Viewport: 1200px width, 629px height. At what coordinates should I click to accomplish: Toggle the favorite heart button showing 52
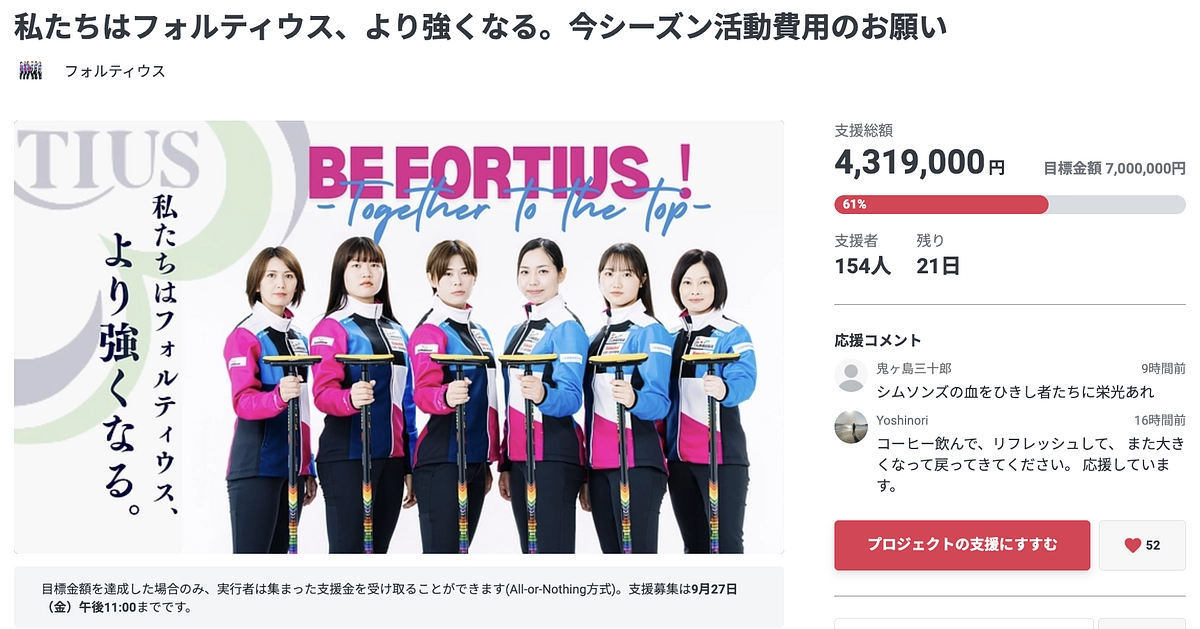1142,546
